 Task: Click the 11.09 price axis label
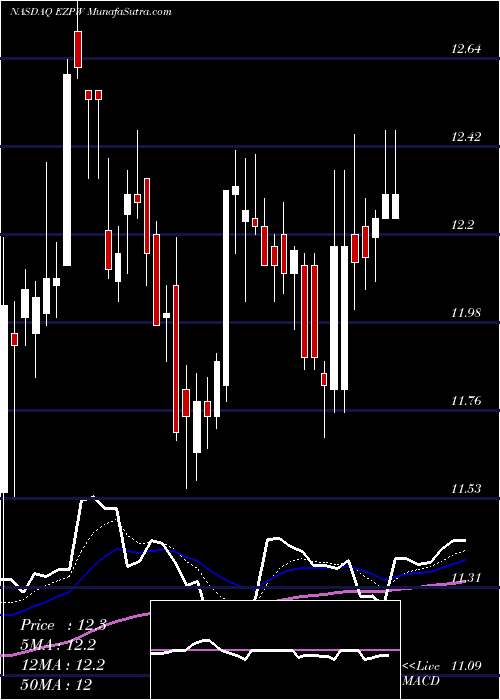466,666
